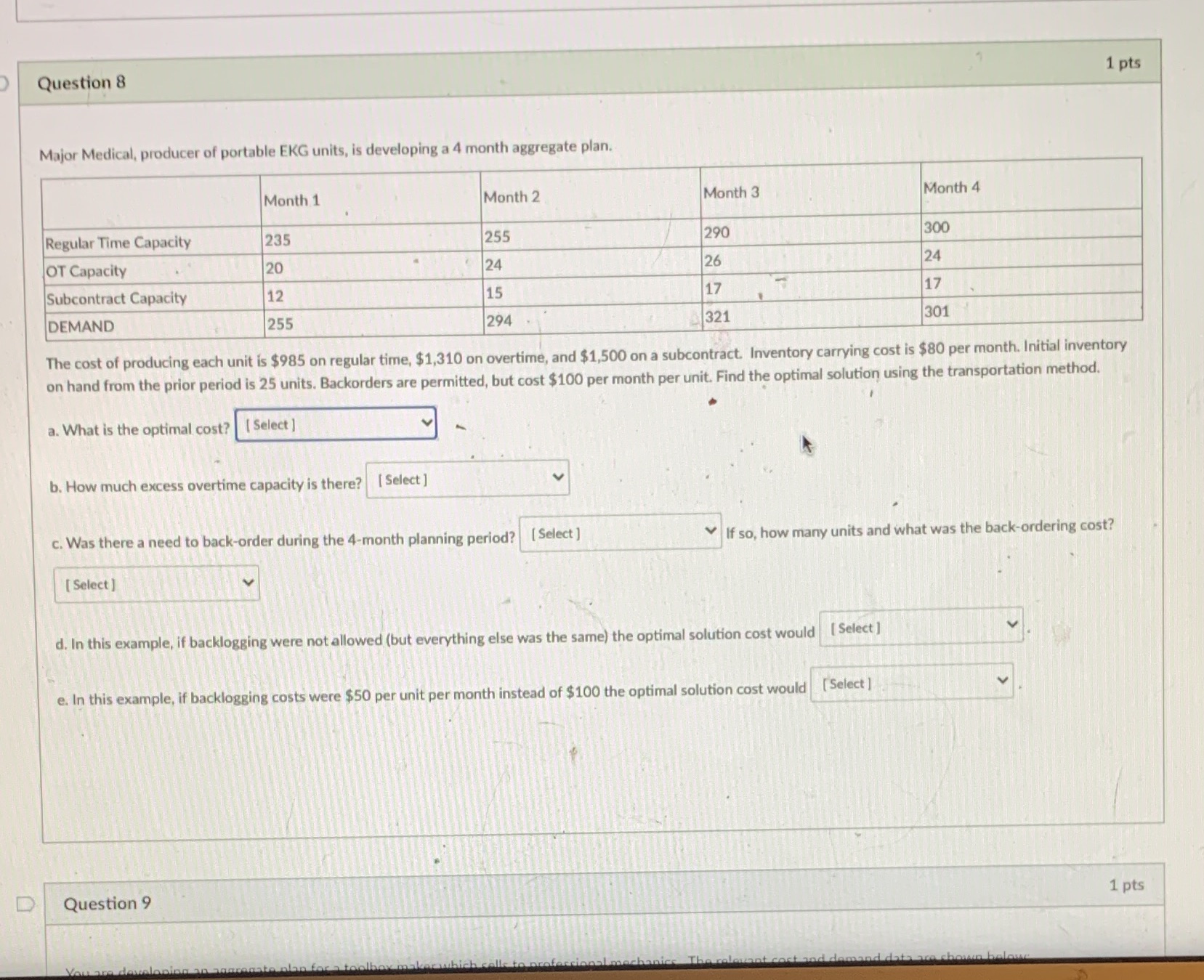Click the 'c. Was there a need to back-order' label
The height and width of the screenshot is (980, 1204).
[x=283, y=540]
